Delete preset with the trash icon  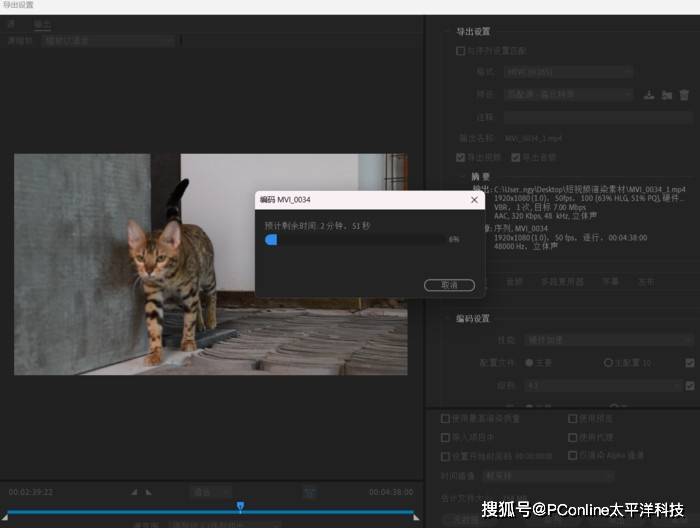(684, 95)
